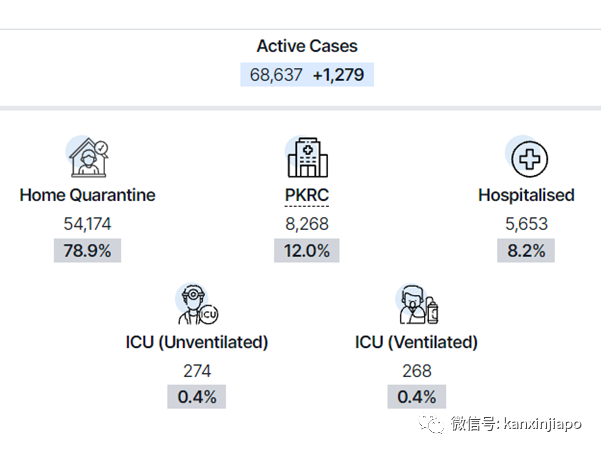Click the 0.4% ICU Ventilated badge

pyautogui.click(x=417, y=397)
